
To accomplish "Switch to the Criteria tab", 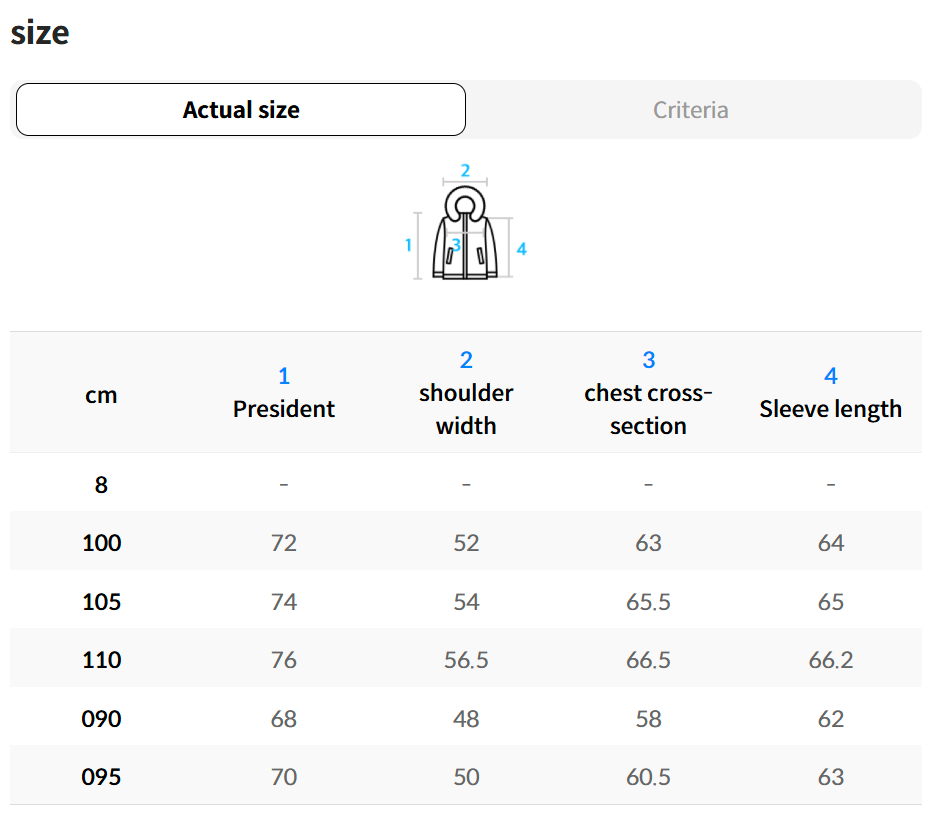I will 690,110.
